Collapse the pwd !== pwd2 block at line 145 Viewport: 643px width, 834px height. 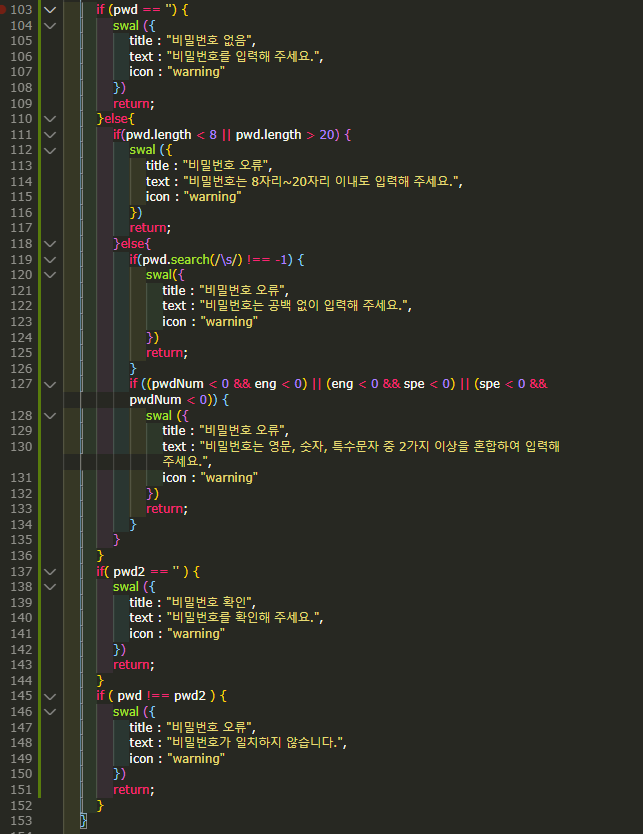(49, 696)
